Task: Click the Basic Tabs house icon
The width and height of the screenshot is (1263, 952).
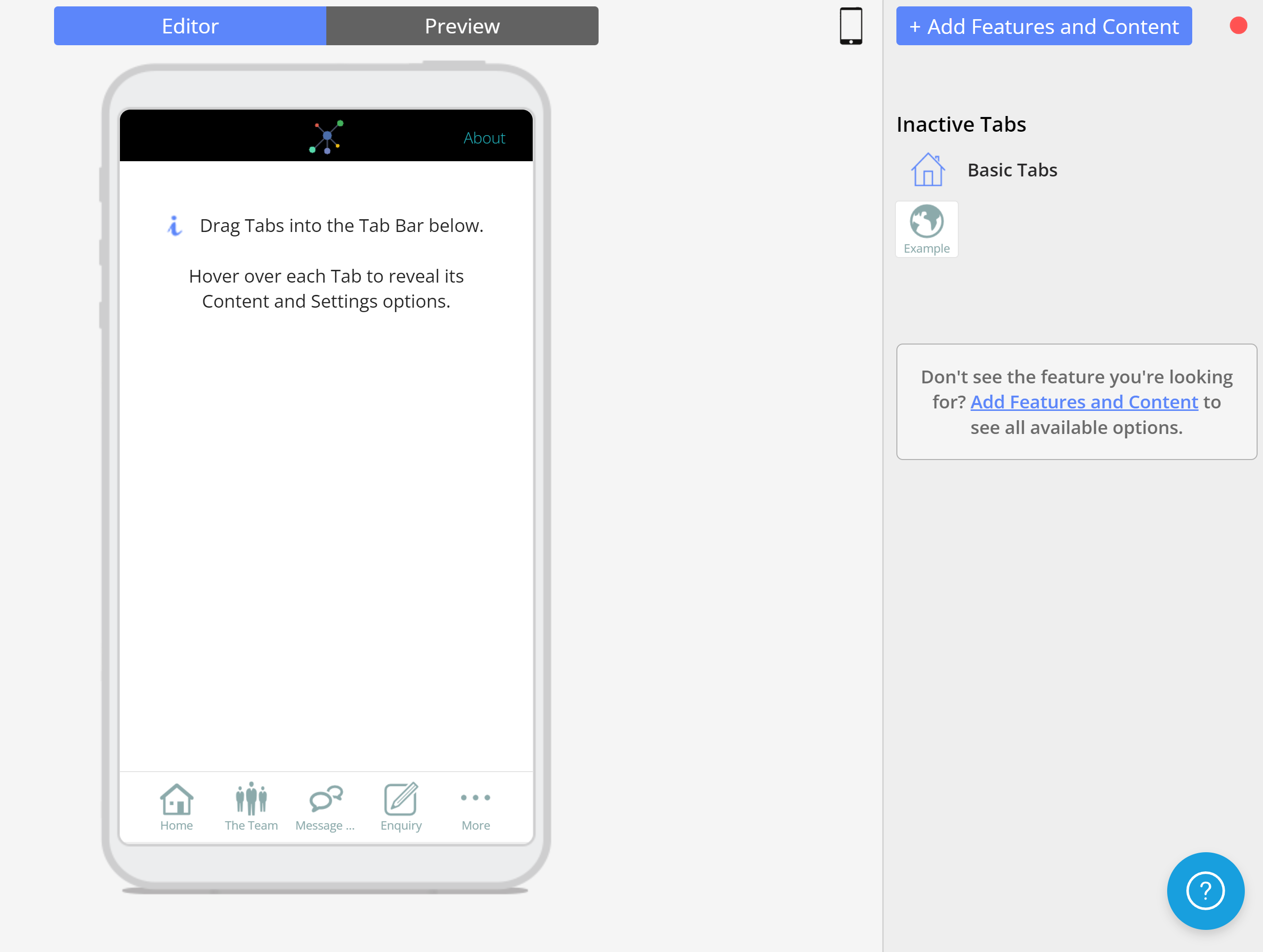Action: pyautogui.click(x=928, y=170)
